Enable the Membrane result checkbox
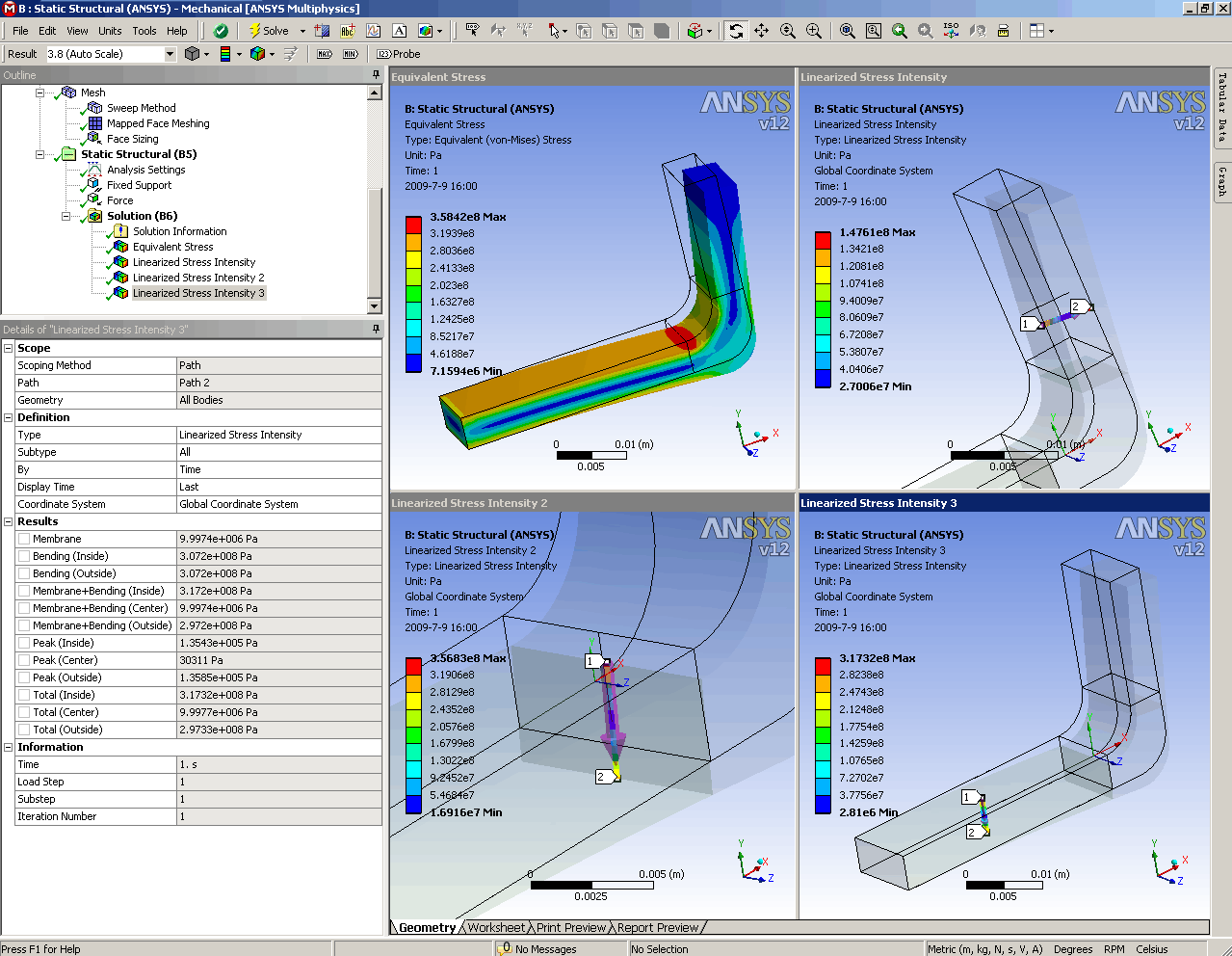Viewport: 1232px width, 956px height. coord(24,539)
